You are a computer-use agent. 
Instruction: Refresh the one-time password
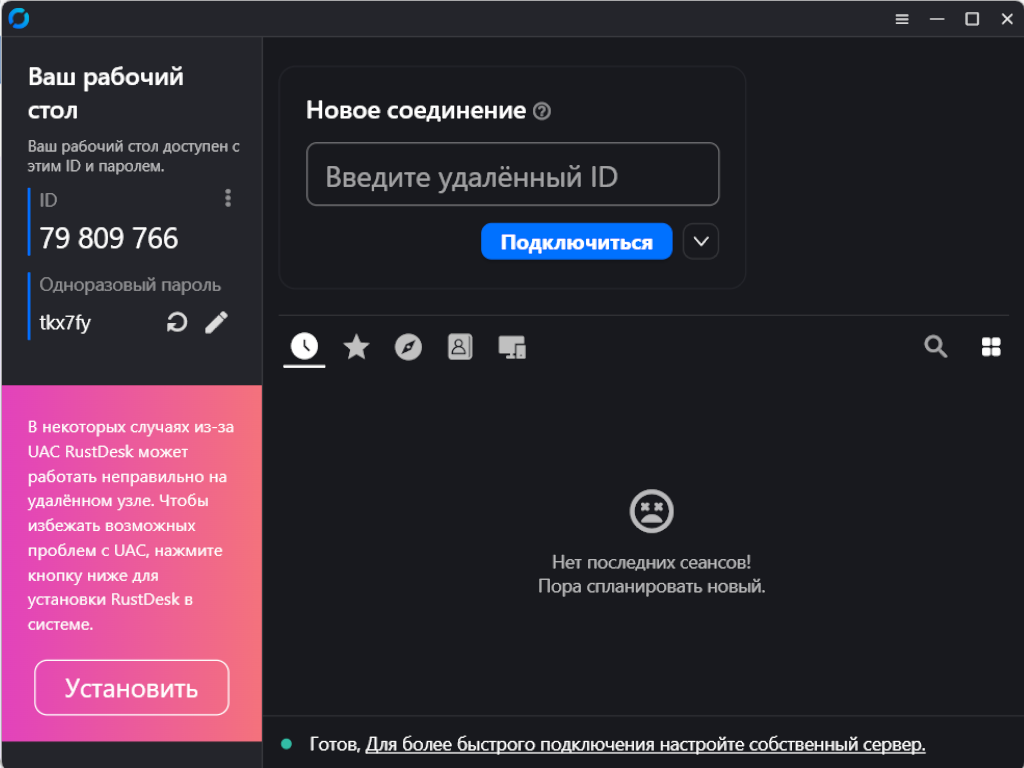(x=177, y=322)
